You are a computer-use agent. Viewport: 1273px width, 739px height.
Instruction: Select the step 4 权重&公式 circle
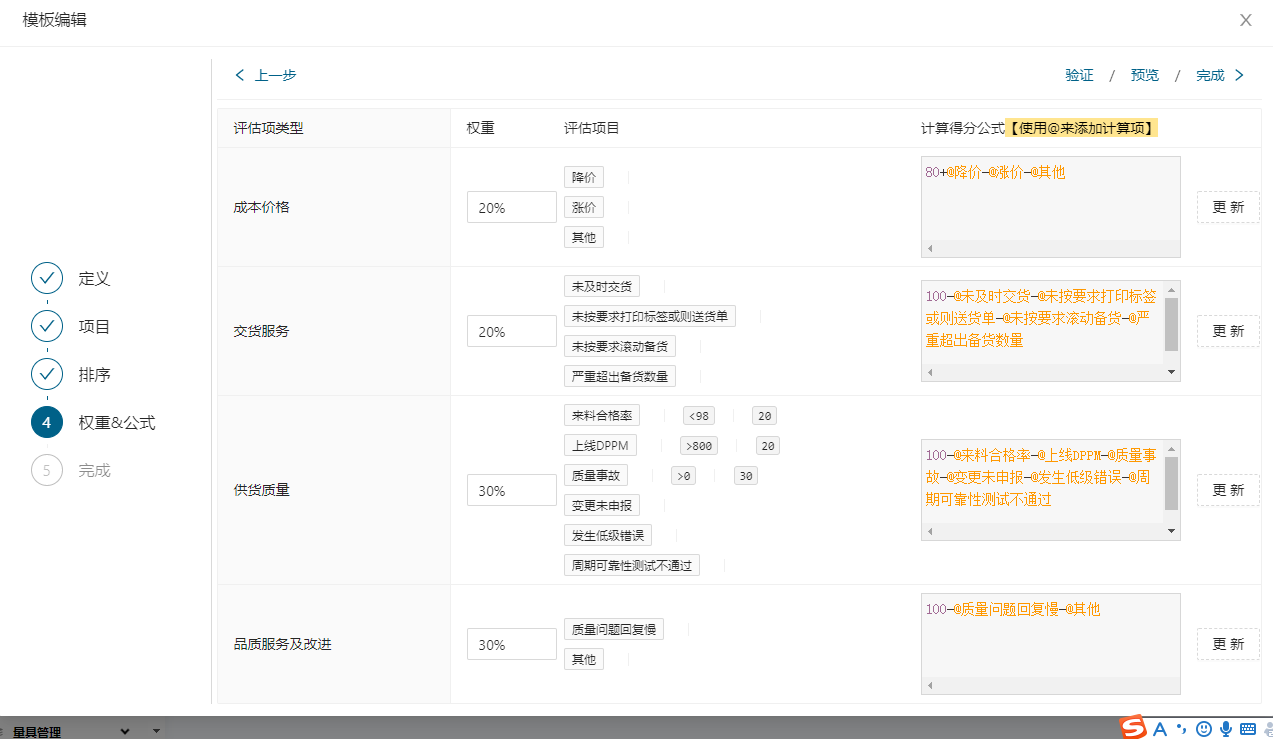click(x=47, y=423)
